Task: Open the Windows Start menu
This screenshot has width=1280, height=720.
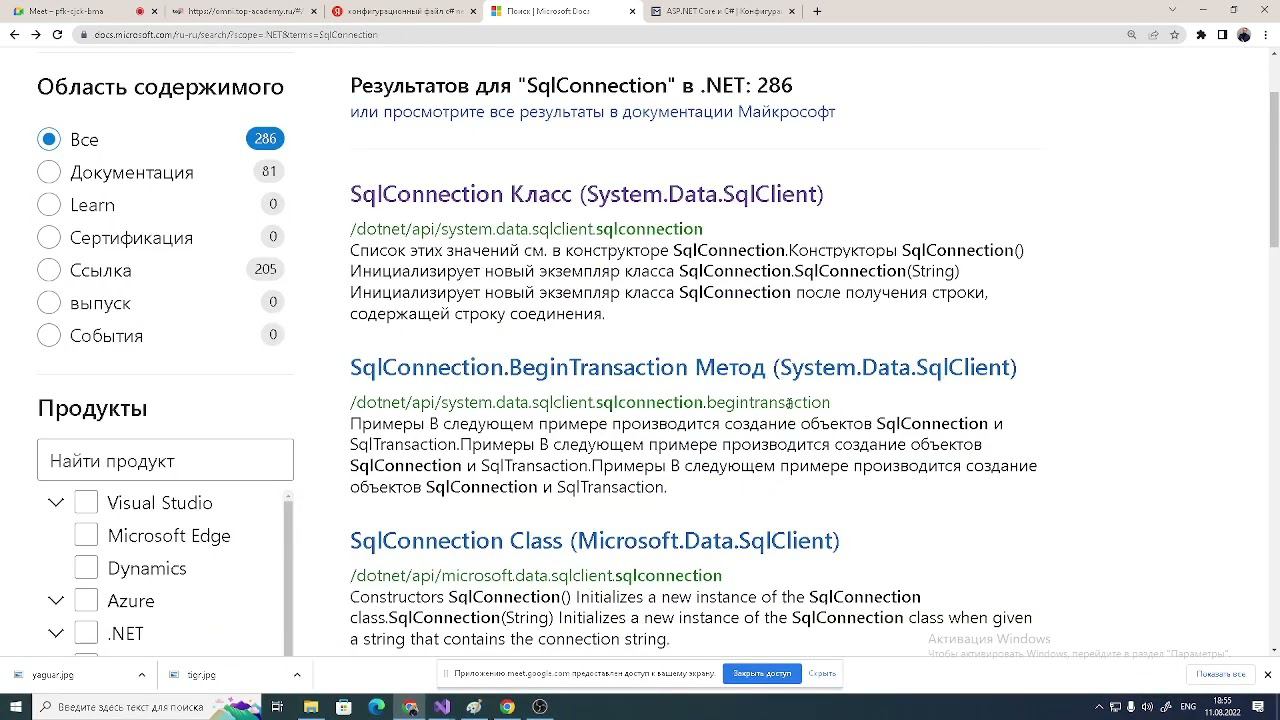Action: click(x=15, y=707)
